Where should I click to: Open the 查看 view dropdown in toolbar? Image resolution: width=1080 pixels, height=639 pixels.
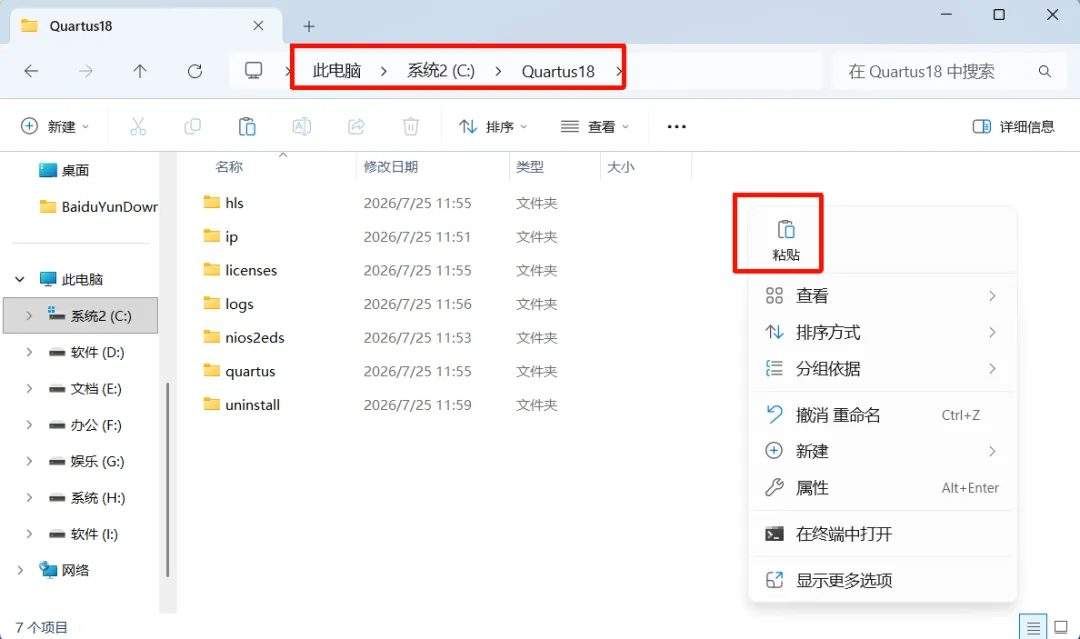(x=595, y=127)
